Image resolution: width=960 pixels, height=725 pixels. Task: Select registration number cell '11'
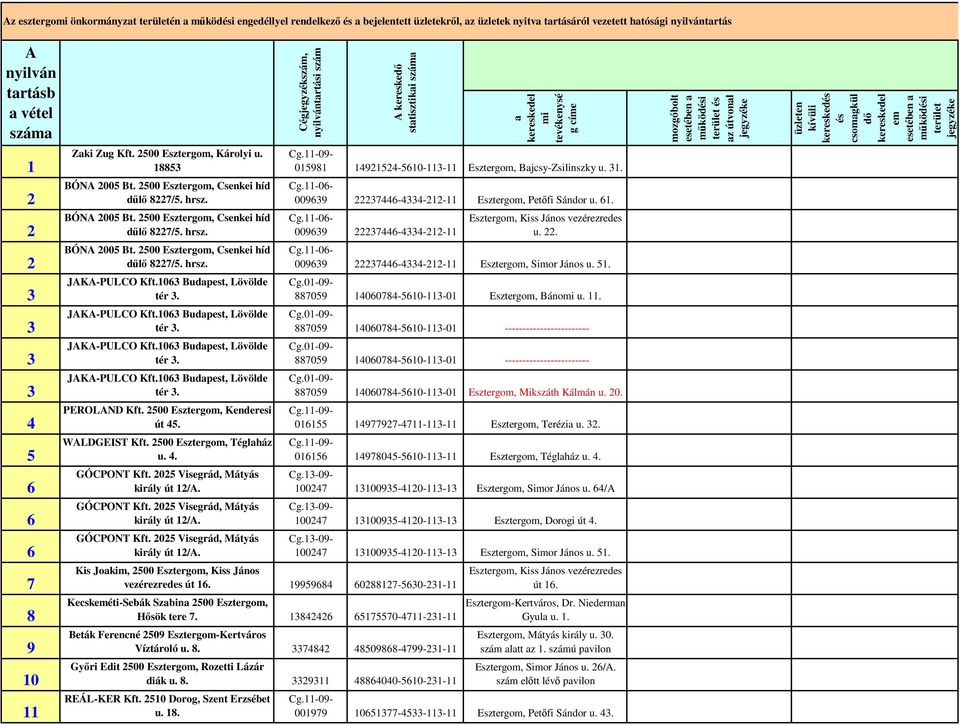[31, 707]
